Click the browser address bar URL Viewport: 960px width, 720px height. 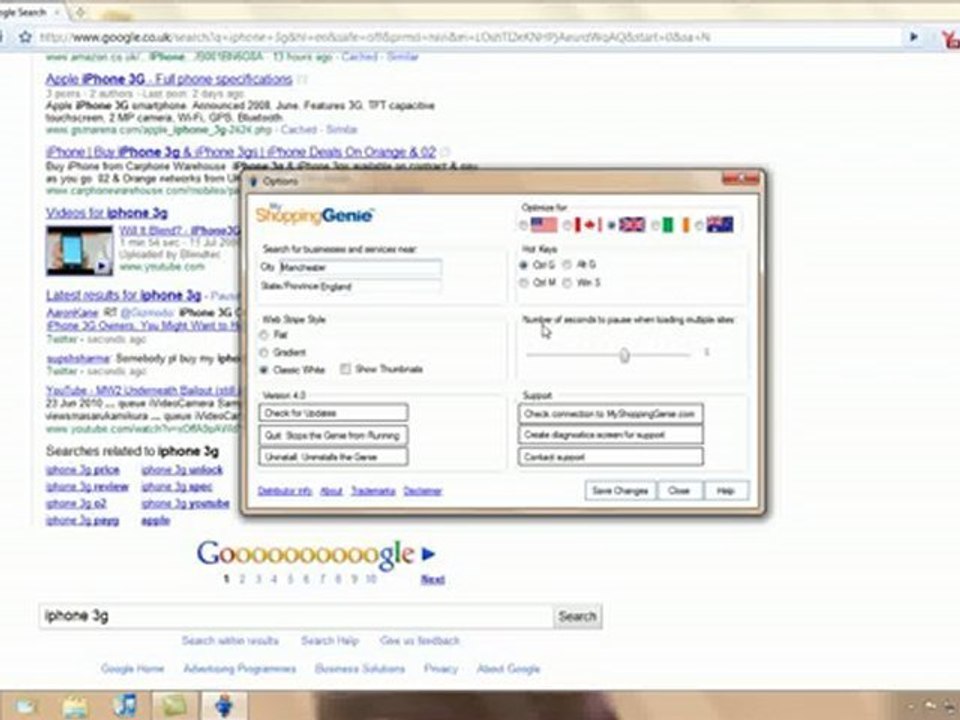pyautogui.click(x=373, y=38)
